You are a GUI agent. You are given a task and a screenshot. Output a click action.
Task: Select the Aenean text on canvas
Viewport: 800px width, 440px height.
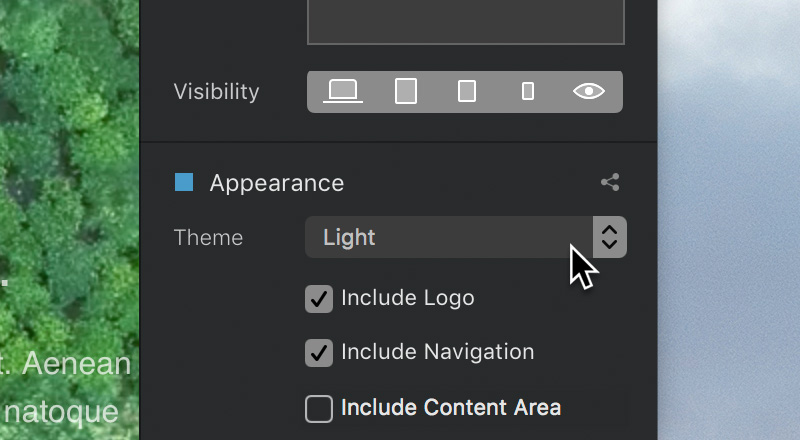pyautogui.click(x=77, y=364)
